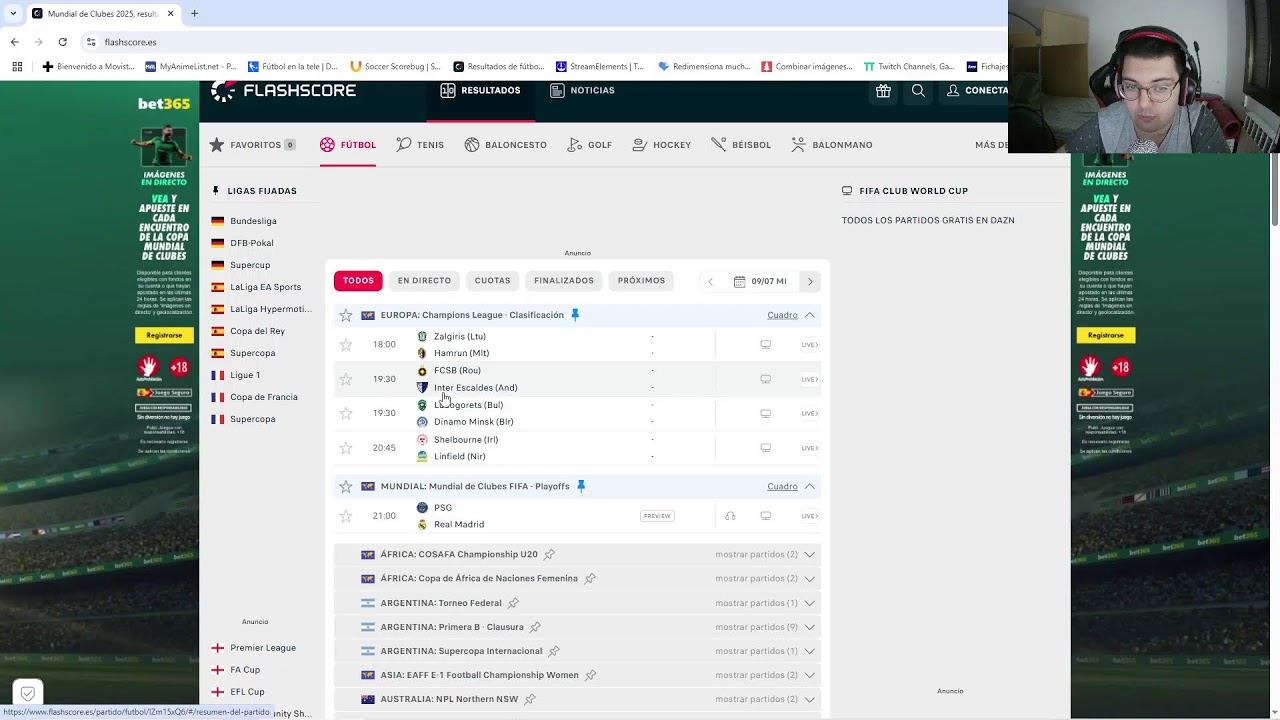Open Soccer Scorebug bookmark
Viewport: 1280px width, 720px height.
(396, 67)
